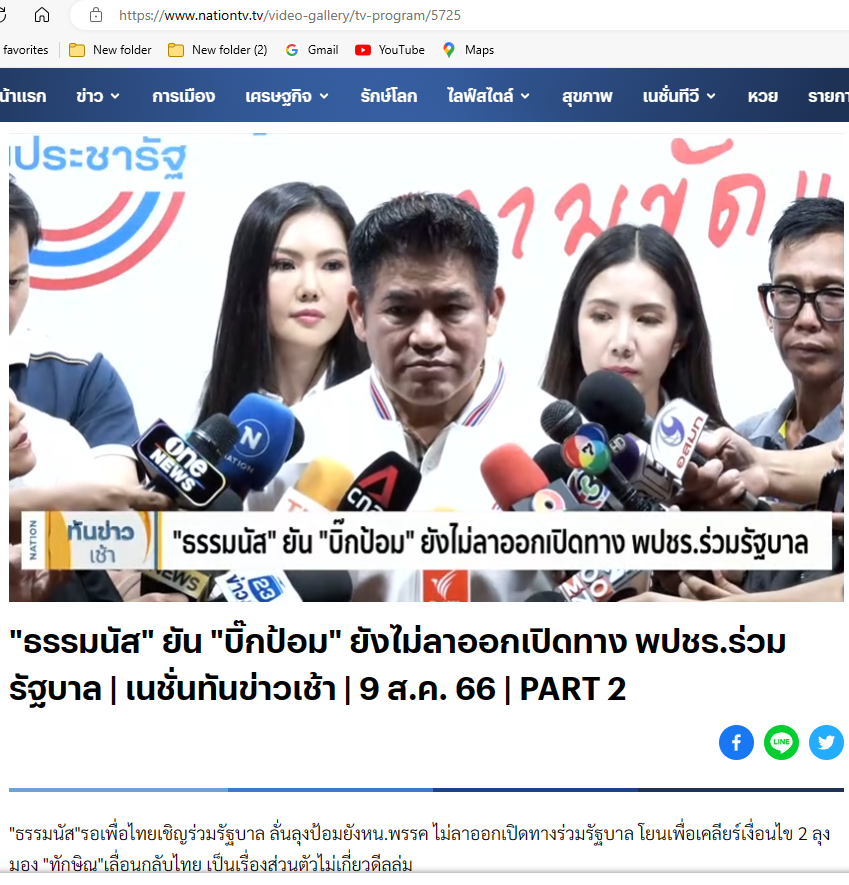Open the YouTube bookmark
Viewport: 849px width, 885px height.
click(390, 50)
